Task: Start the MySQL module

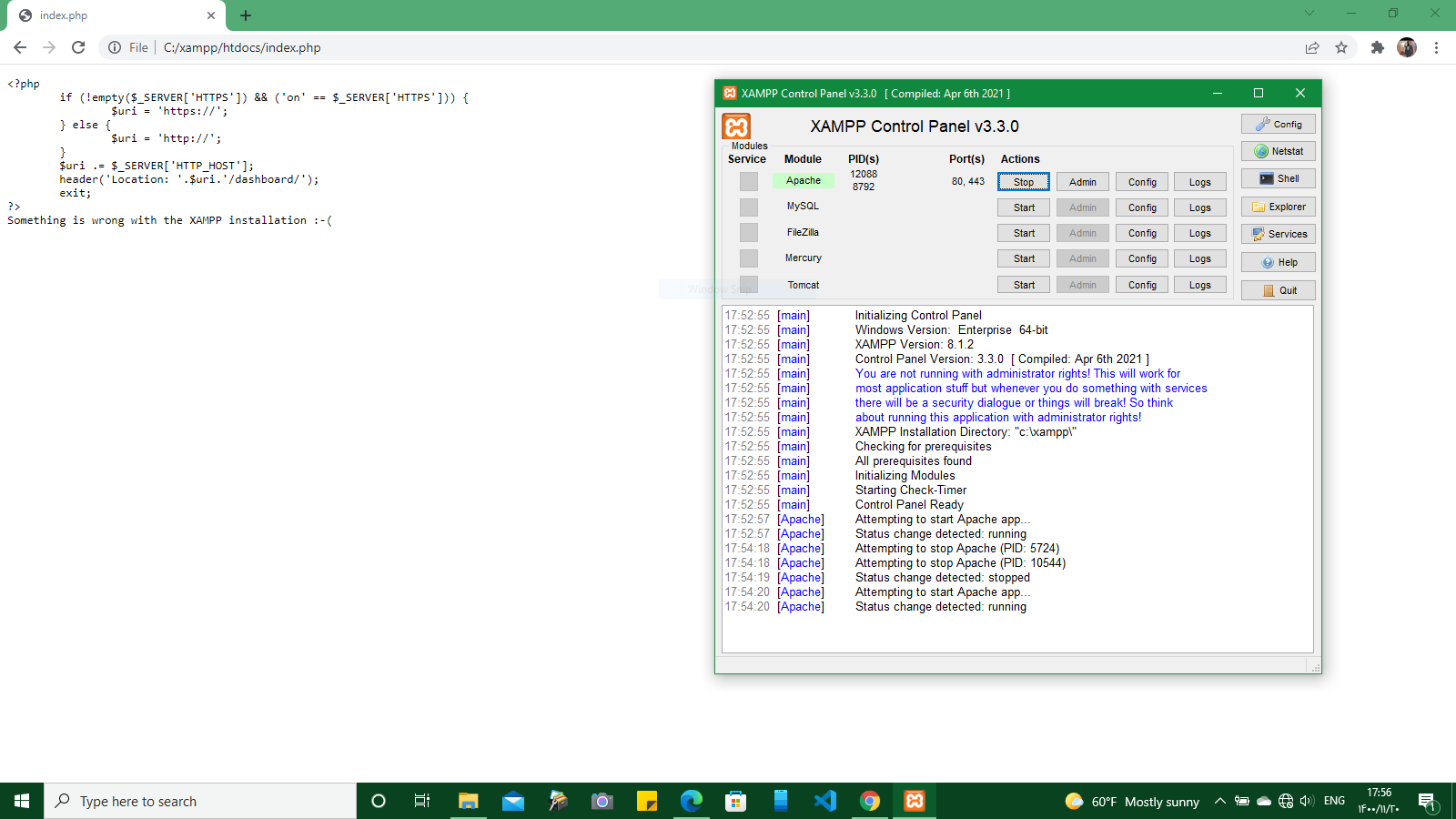Action: (1024, 207)
